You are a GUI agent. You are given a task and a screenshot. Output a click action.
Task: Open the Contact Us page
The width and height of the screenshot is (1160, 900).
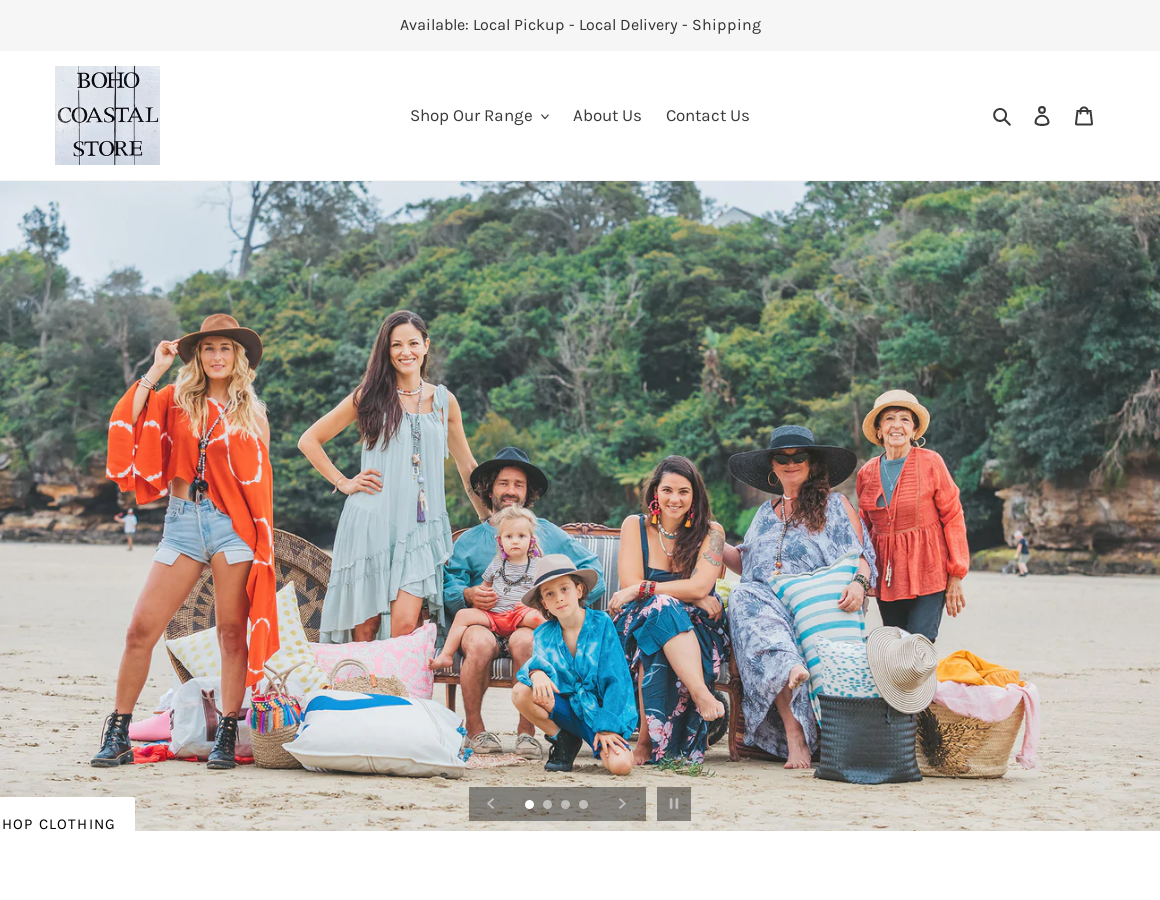click(x=707, y=116)
